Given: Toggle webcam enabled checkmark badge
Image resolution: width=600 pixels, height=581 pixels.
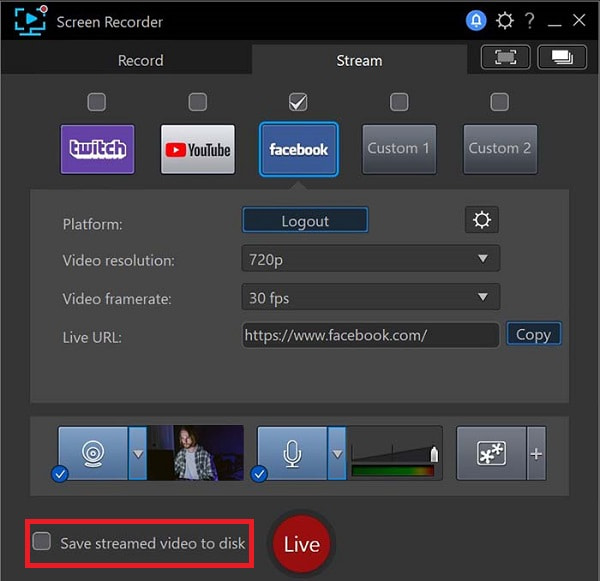Looking at the screenshot, I should pos(60,475).
